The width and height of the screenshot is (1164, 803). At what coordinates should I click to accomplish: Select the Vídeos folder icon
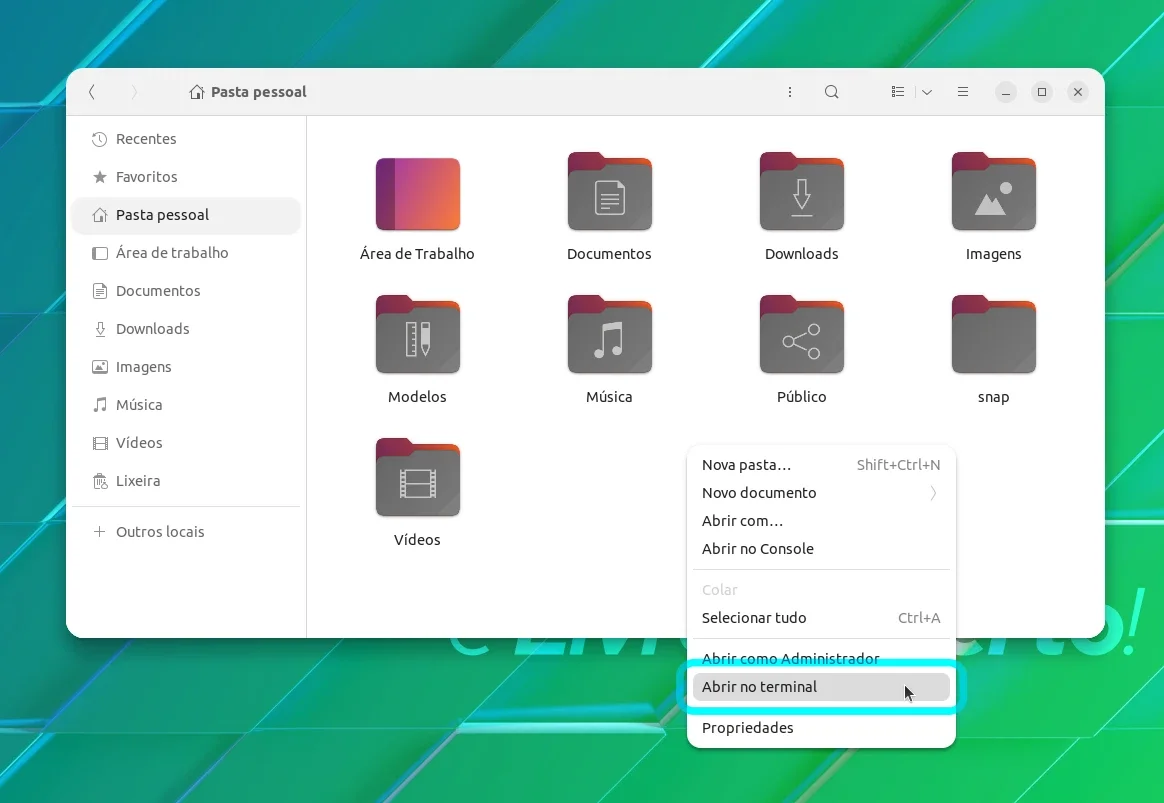418,478
